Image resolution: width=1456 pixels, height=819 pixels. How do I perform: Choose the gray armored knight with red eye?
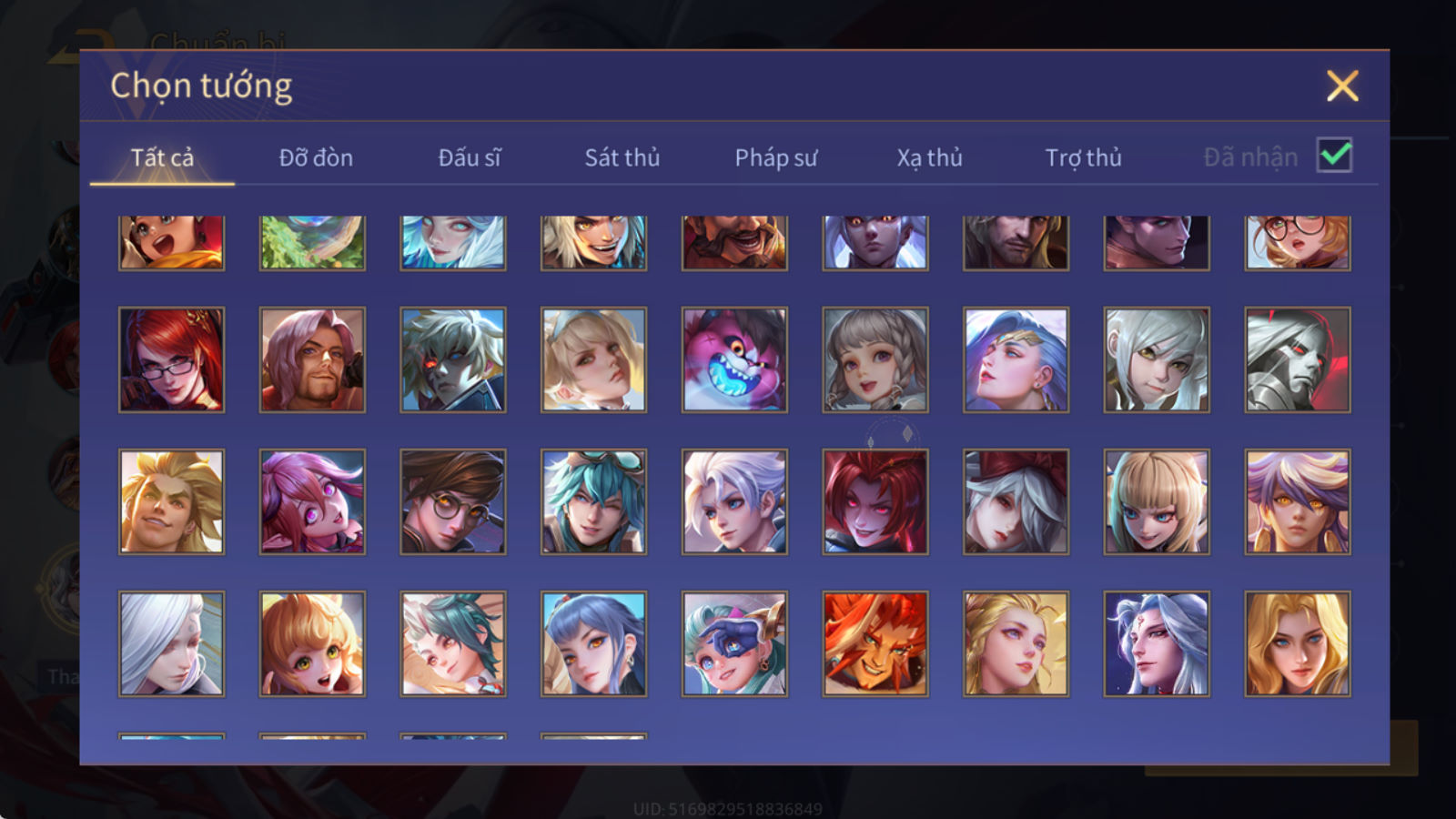coord(1298,359)
